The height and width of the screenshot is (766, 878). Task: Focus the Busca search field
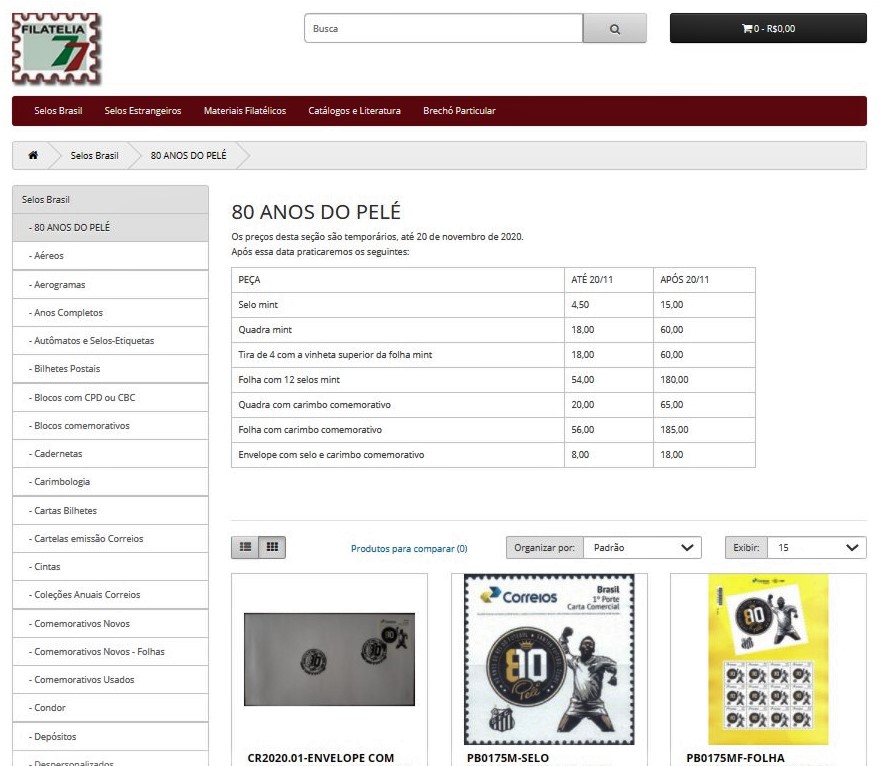443,28
